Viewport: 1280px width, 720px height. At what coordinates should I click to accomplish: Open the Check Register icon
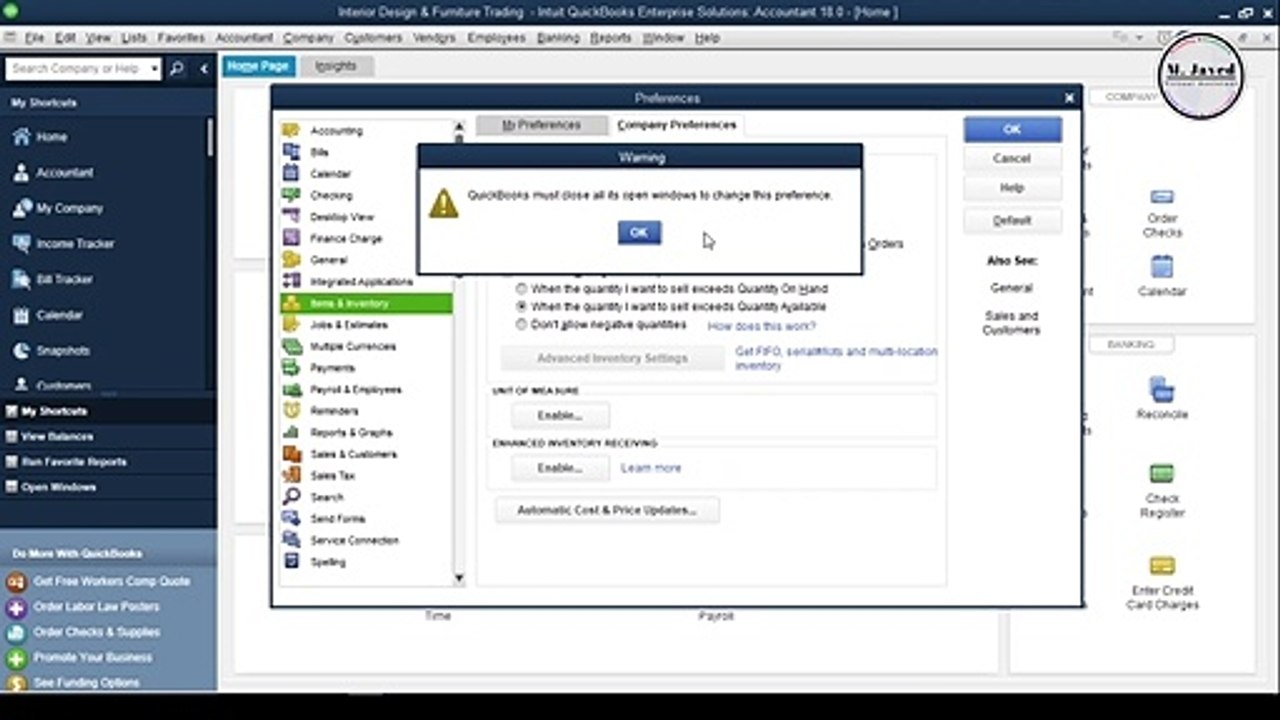tap(1162, 473)
